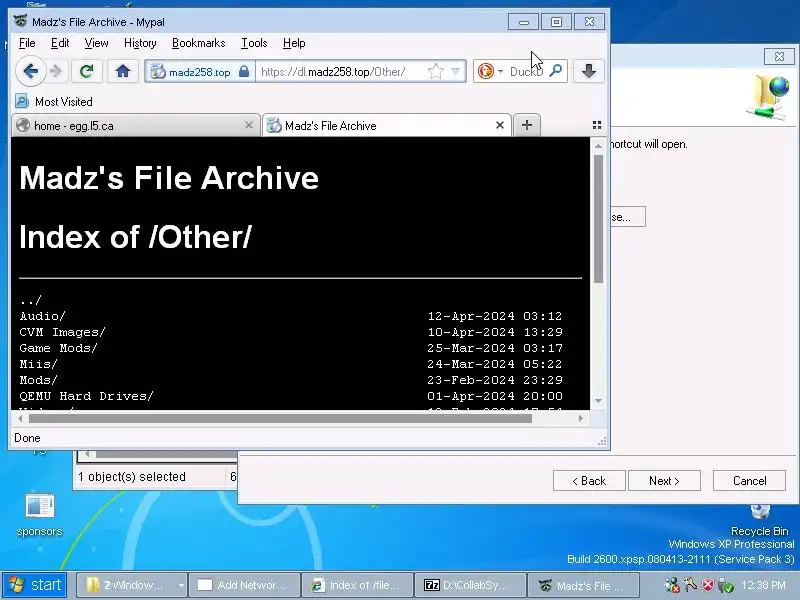Open the Game Mods/ directory link

click(58, 348)
